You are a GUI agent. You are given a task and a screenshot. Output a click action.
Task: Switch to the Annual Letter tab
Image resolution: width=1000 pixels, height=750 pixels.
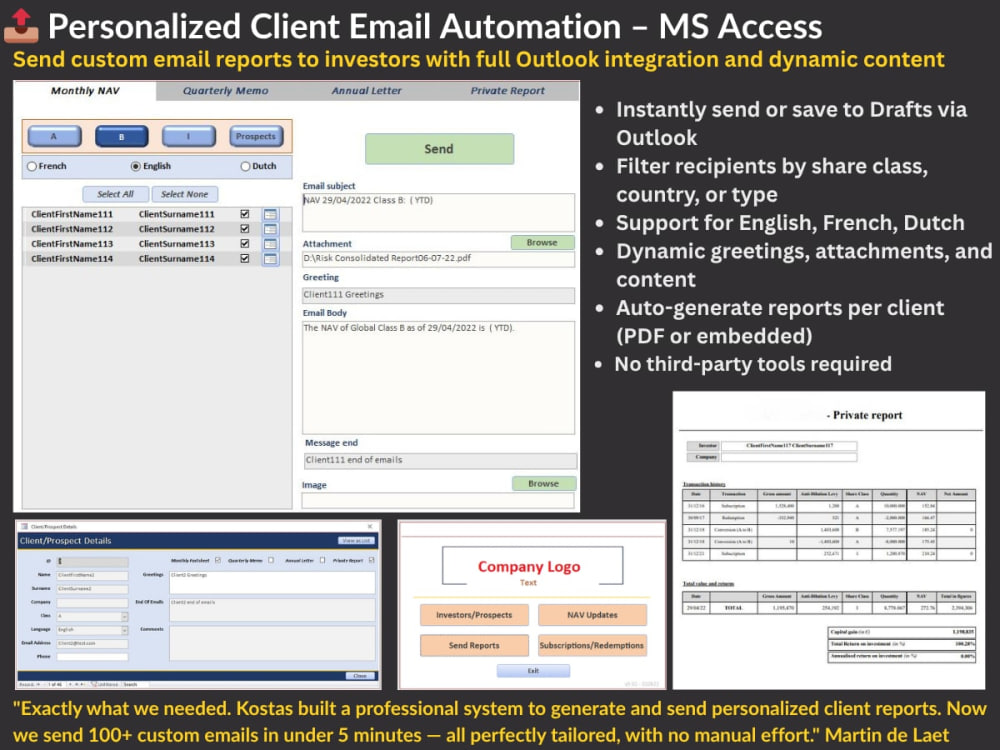pyautogui.click(x=367, y=91)
